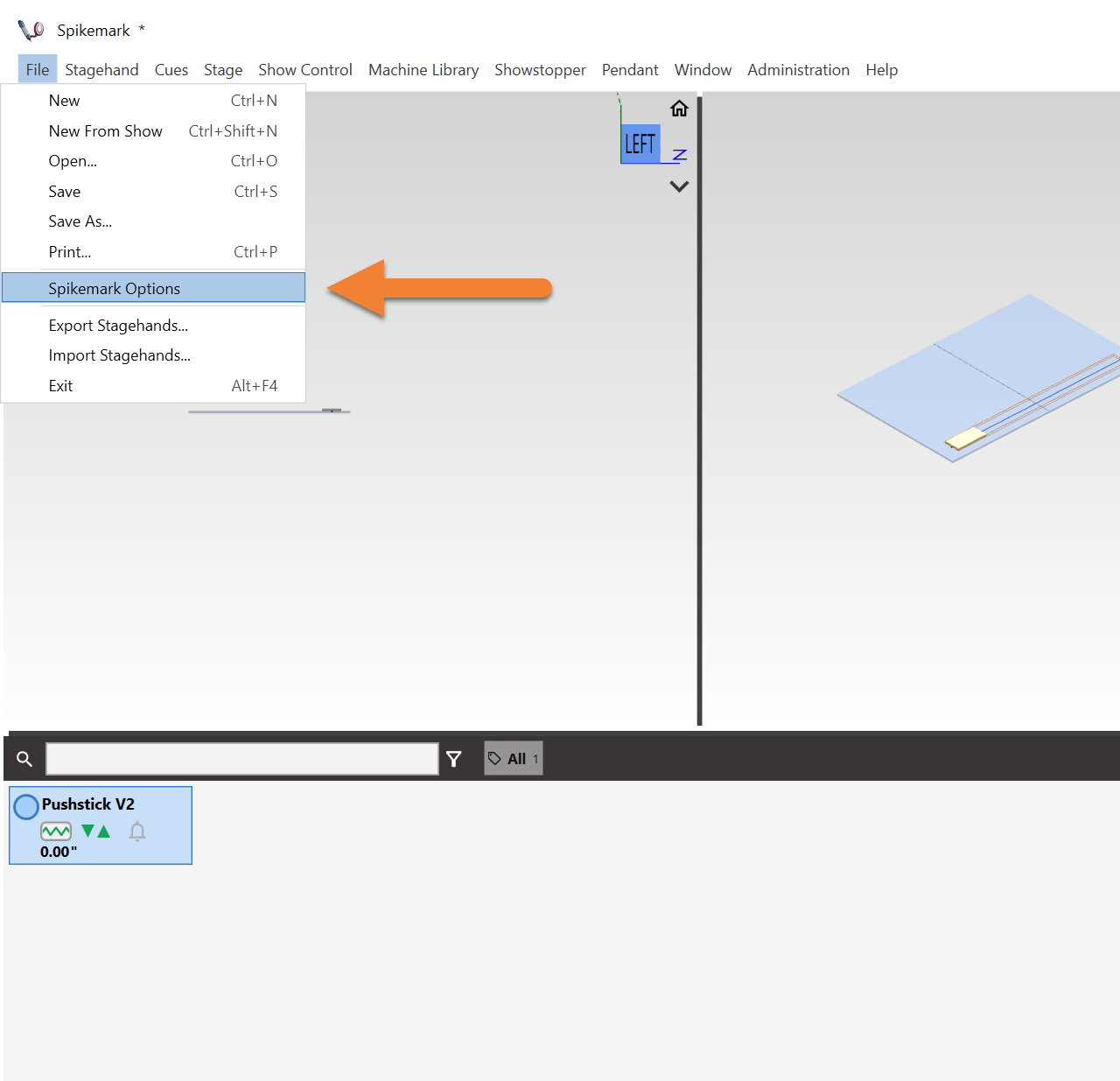The image size is (1120, 1081).
Task: Open the Machine Library menu
Action: click(423, 70)
